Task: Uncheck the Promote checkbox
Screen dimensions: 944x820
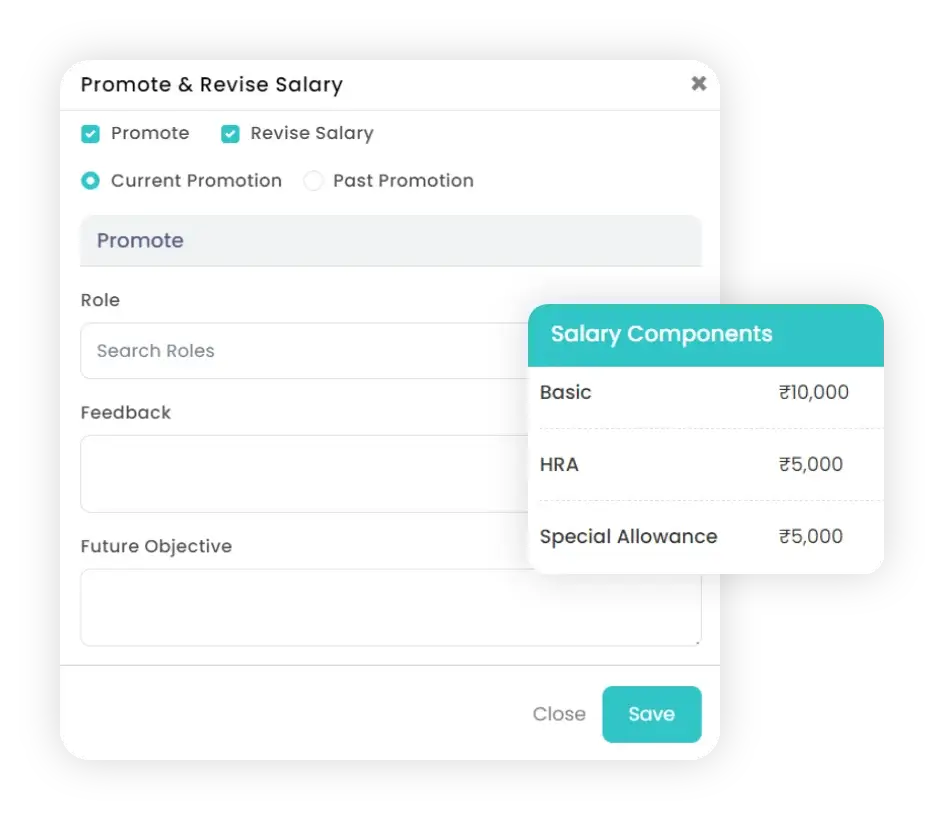Action: coord(91,134)
